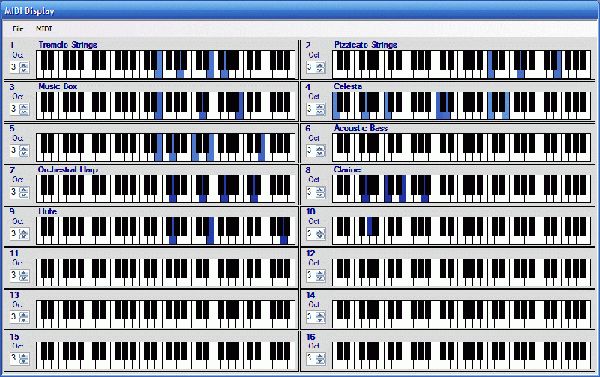Click octave spinner arrows for channel 10

coord(320,233)
